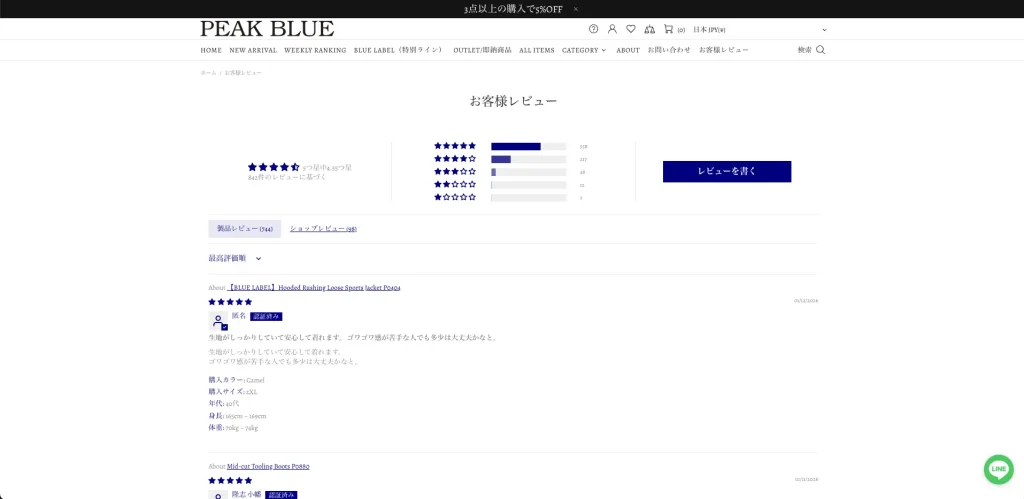Expand the CATEGORY menu
Viewport: 1024px width, 499px height.
584,50
